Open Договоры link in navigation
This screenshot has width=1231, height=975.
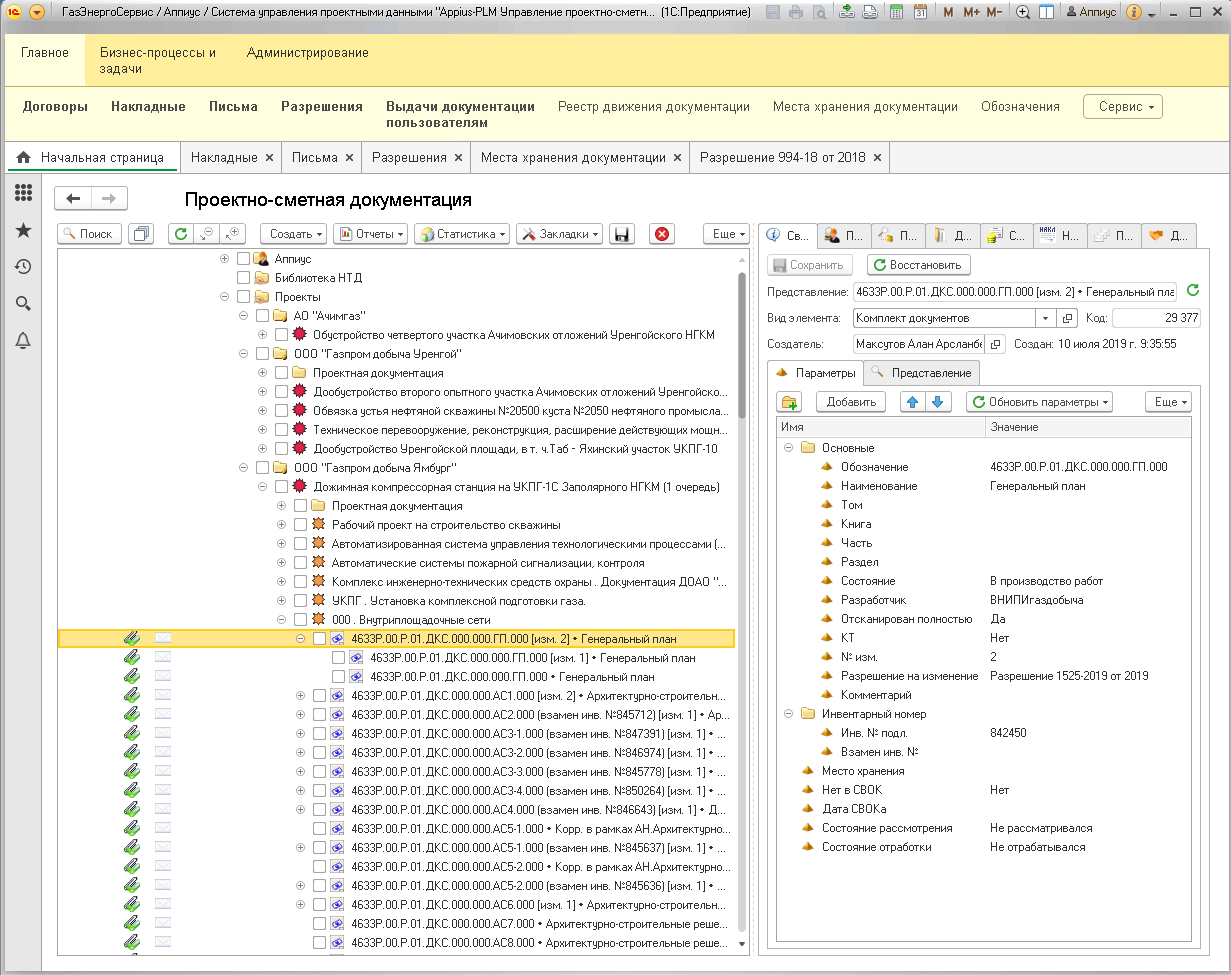click(x=55, y=106)
